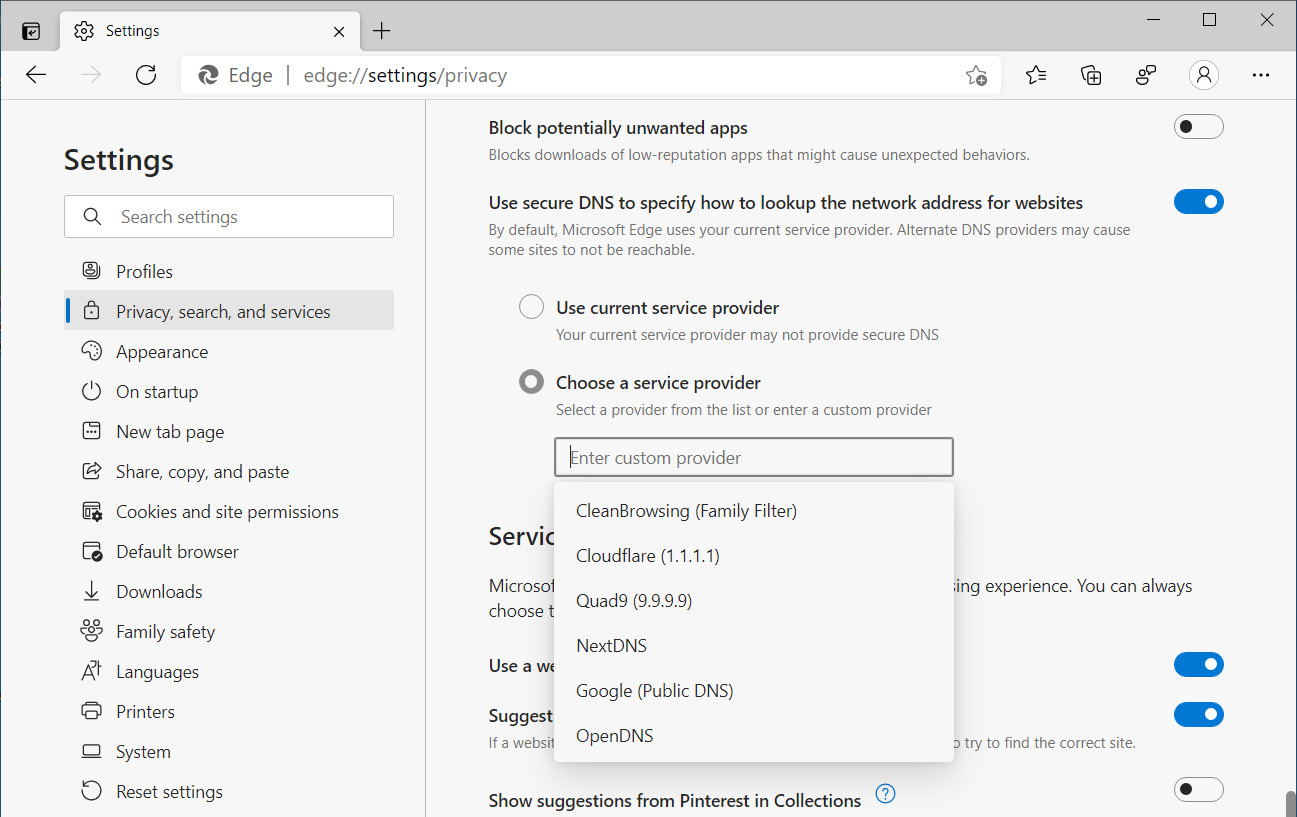Click the Reset settings icon
Viewport: 1297px width, 817px height.
tap(91, 791)
